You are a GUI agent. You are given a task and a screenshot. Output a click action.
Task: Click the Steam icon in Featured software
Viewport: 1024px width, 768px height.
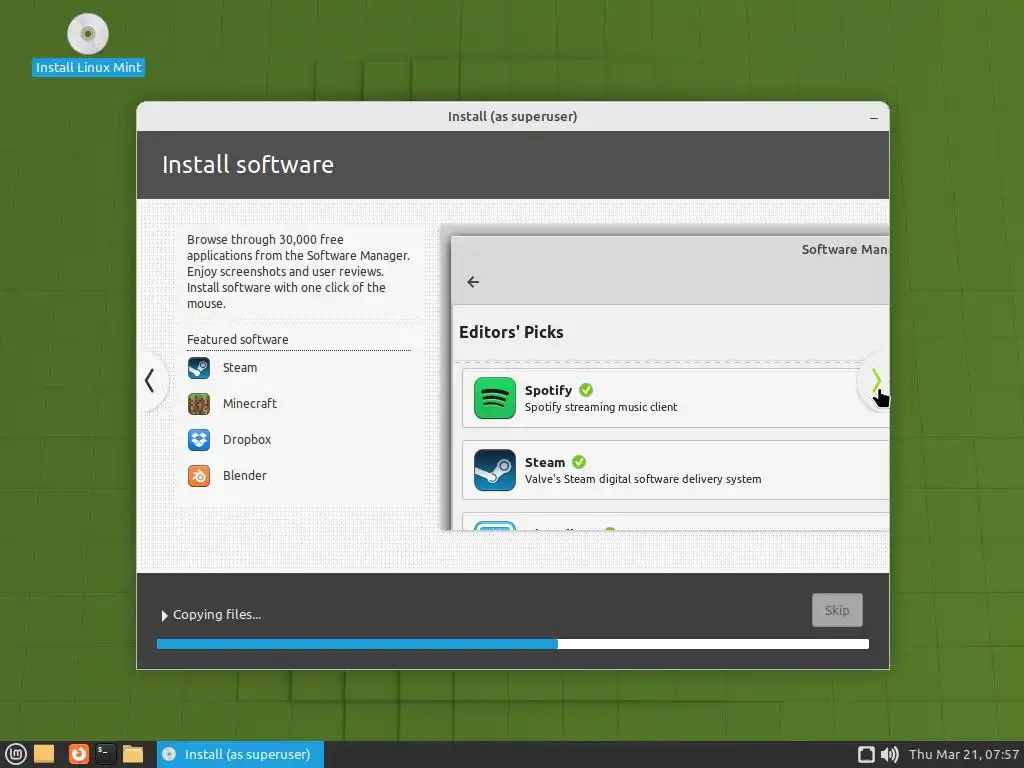[199, 368]
